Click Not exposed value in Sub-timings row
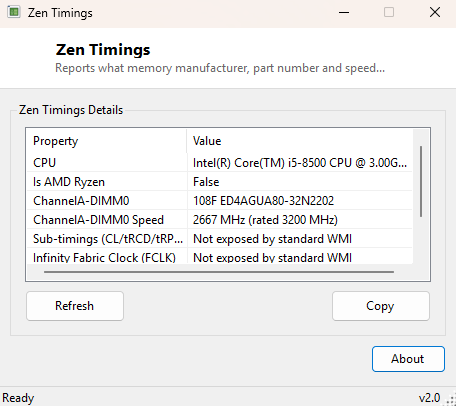The image size is (456, 406). pos(272,239)
